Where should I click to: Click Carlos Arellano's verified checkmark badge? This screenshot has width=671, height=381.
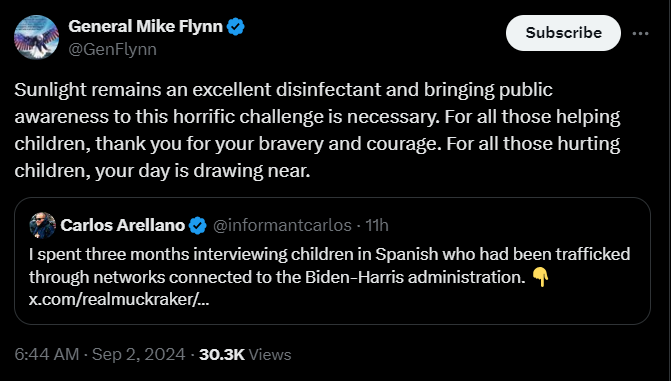click(x=198, y=225)
